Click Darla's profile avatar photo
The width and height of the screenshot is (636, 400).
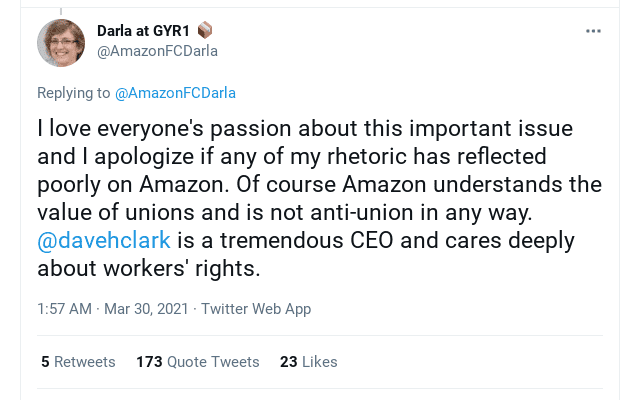[61, 43]
